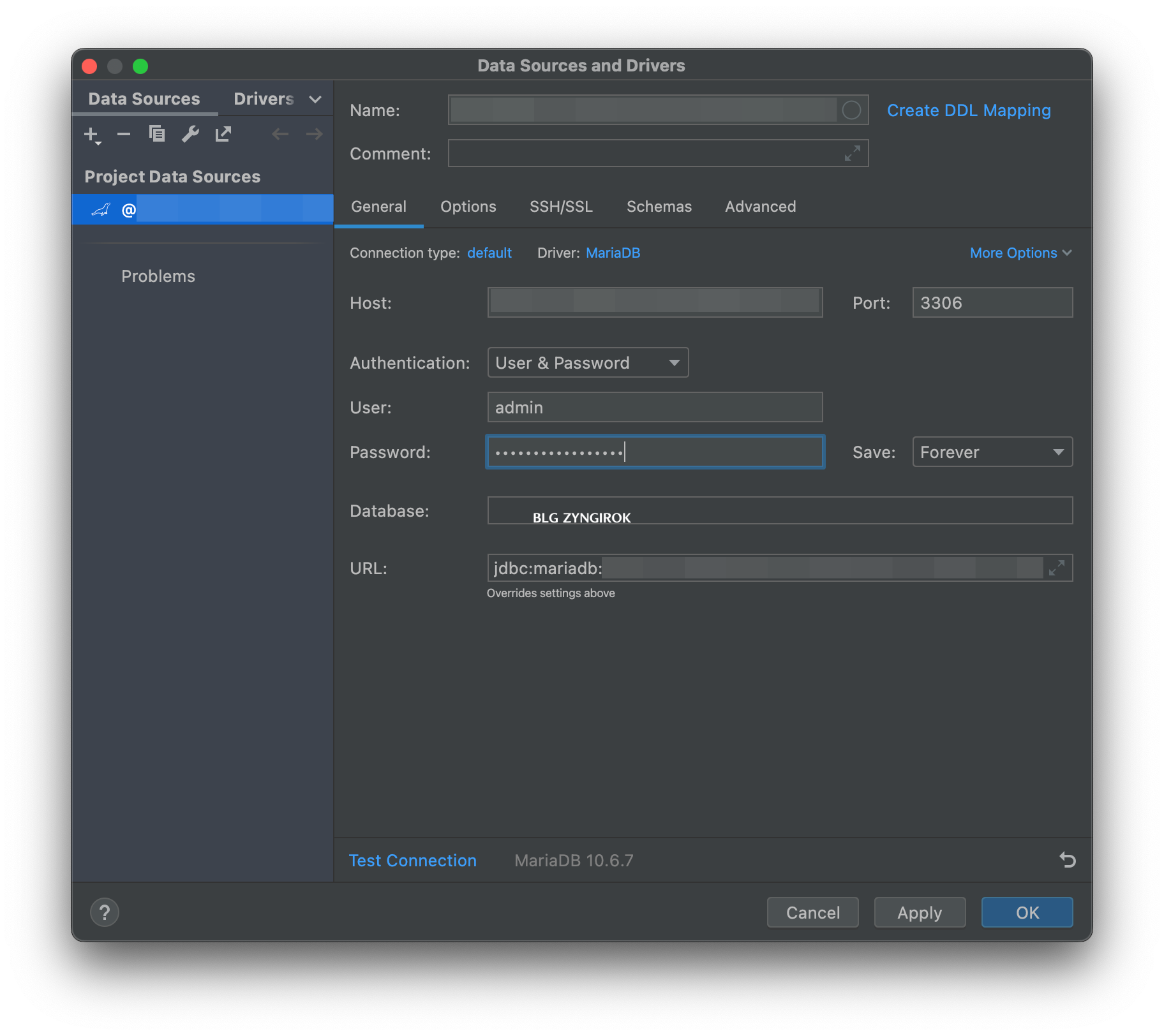Open the Options tab
The image size is (1164, 1036).
[x=468, y=207]
